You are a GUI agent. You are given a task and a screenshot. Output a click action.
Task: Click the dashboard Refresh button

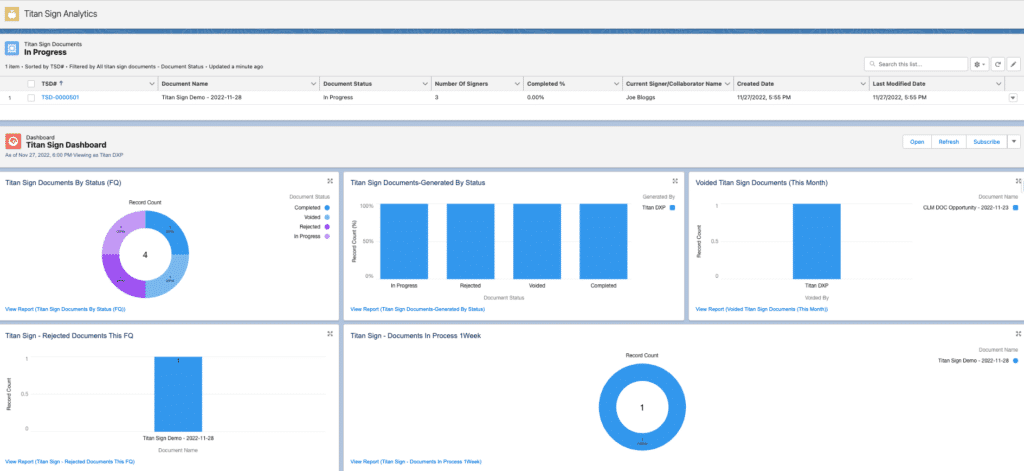point(948,142)
